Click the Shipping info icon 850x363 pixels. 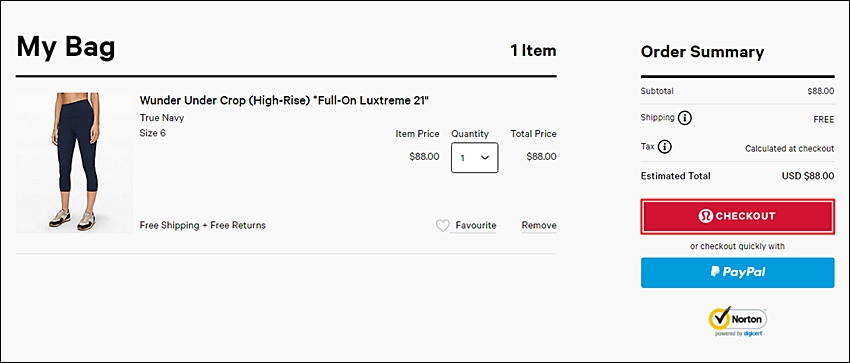685,118
